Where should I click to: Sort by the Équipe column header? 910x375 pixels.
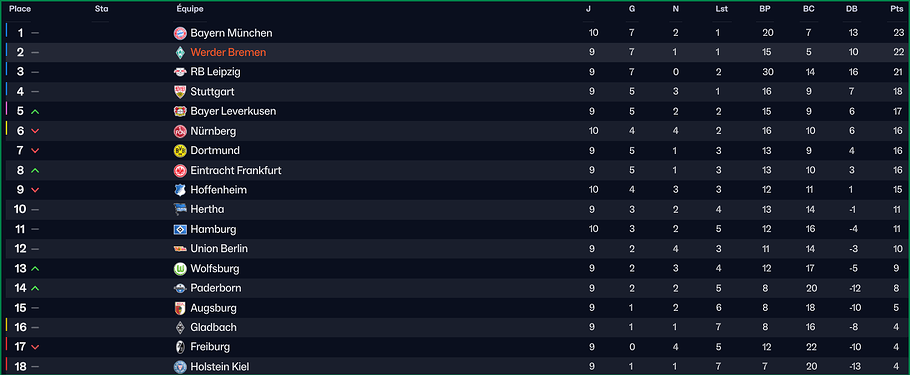190,9
